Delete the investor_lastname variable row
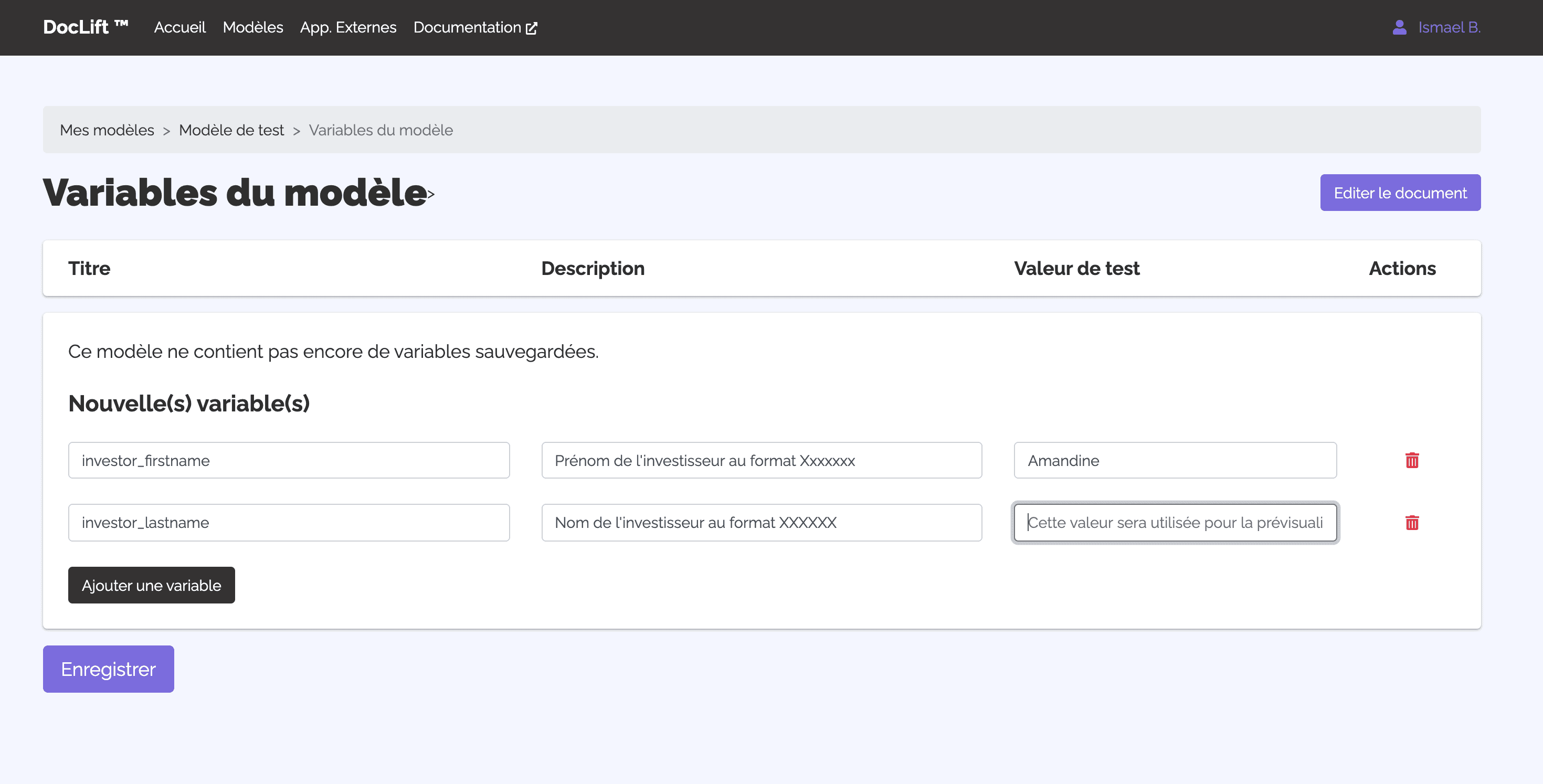The width and height of the screenshot is (1543, 784). 1412,522
